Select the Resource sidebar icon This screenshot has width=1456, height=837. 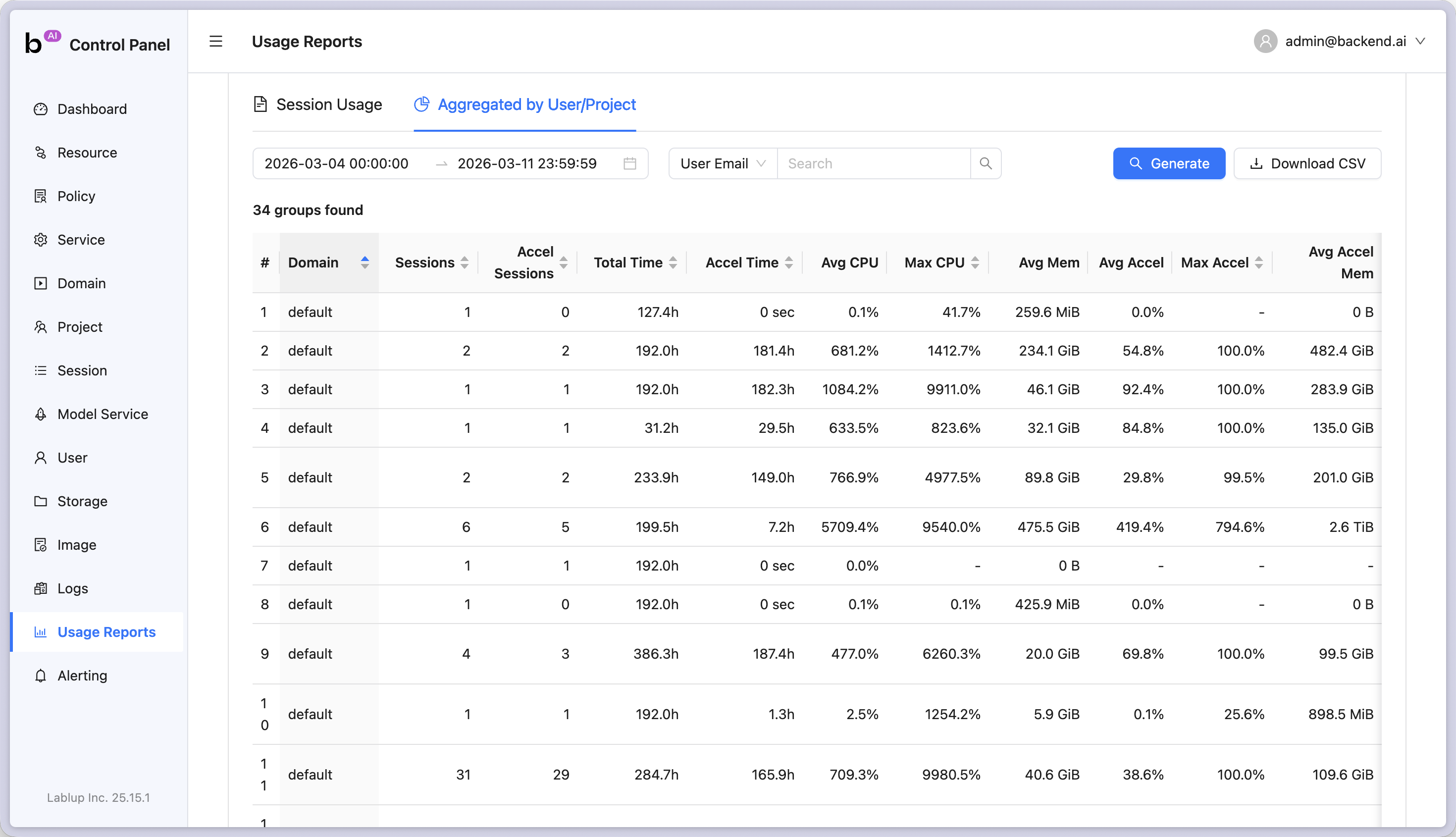pos(40,153)
